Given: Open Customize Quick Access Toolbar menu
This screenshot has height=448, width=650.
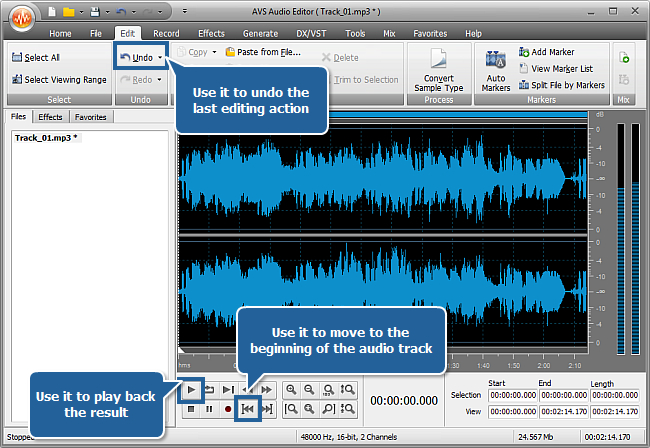Looking at the screenshot, I should click(x=185, y=12).
